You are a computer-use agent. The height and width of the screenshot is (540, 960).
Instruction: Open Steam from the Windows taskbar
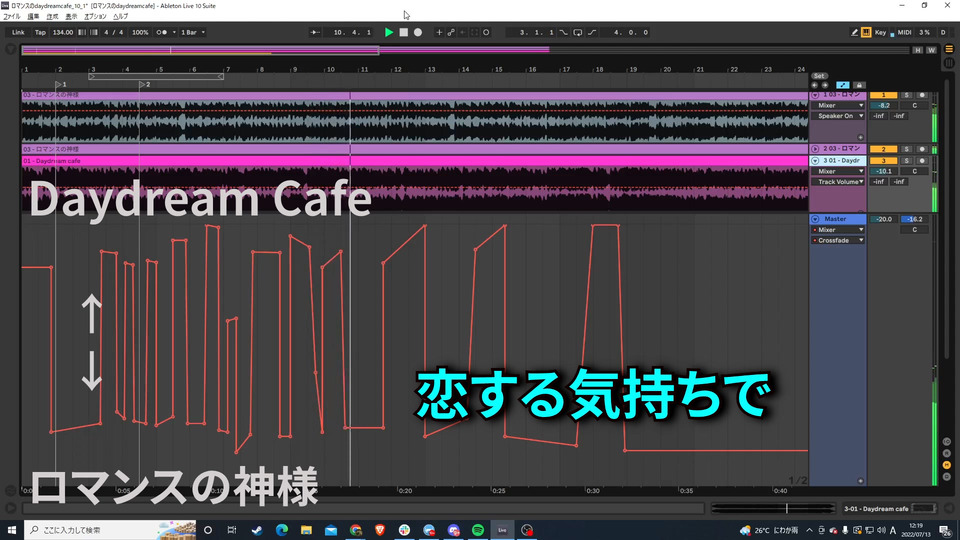click(x=257, y=530)
